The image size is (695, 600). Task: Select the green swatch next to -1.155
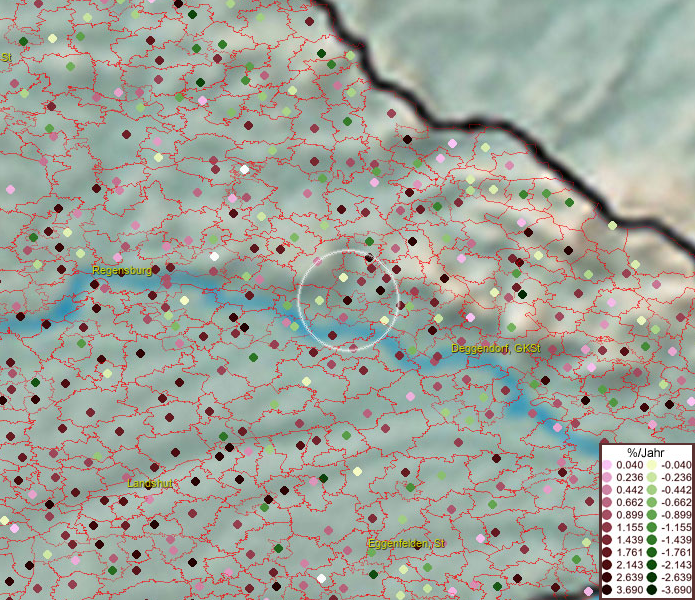652,527
